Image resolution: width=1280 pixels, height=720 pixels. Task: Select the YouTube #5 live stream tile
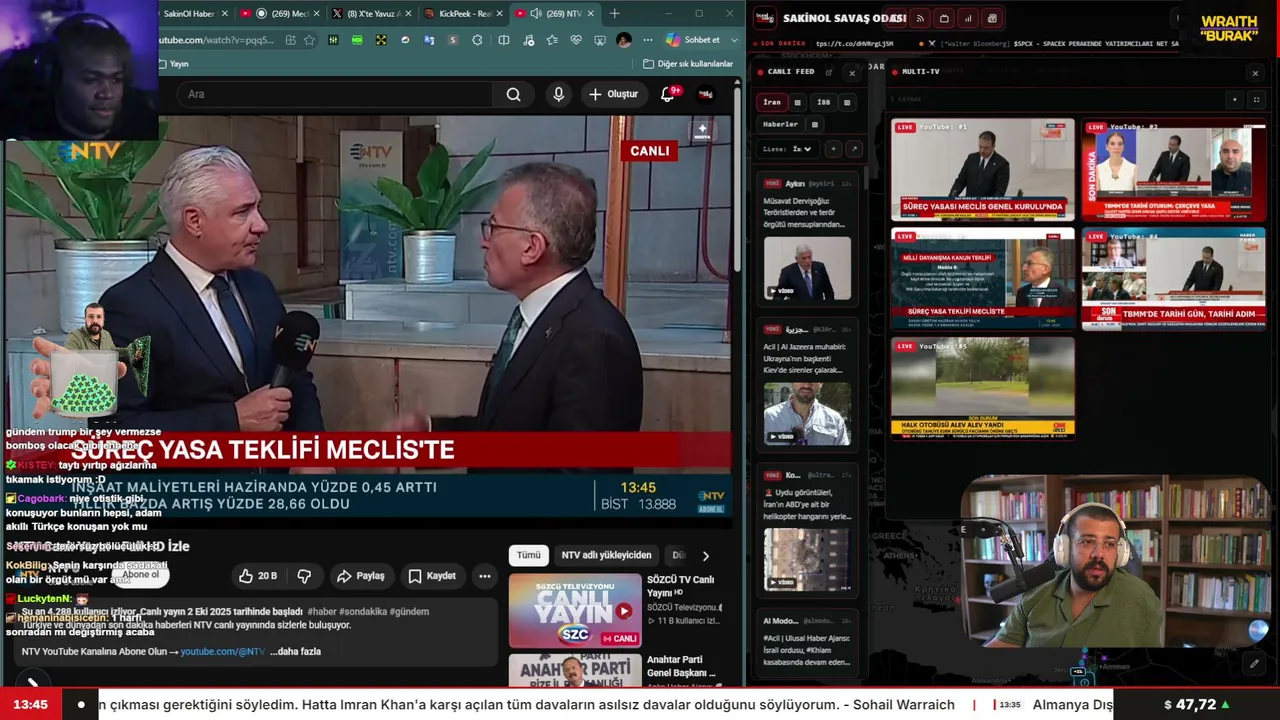[983, 388]
